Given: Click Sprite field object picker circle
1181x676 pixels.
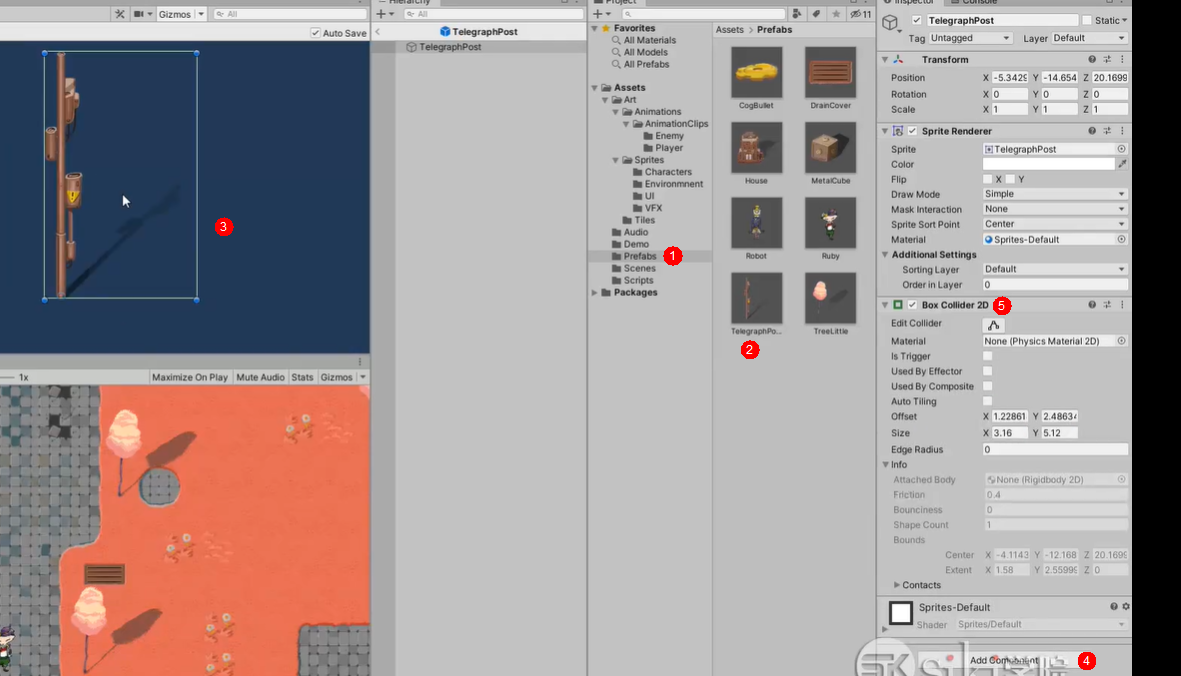Looking at the screenshot, I should point(1121,149).
